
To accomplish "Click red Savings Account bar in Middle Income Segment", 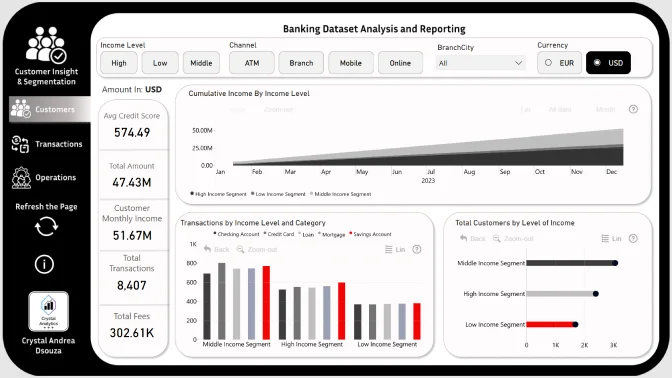I will pyautogui.click(x=266, y=303).
